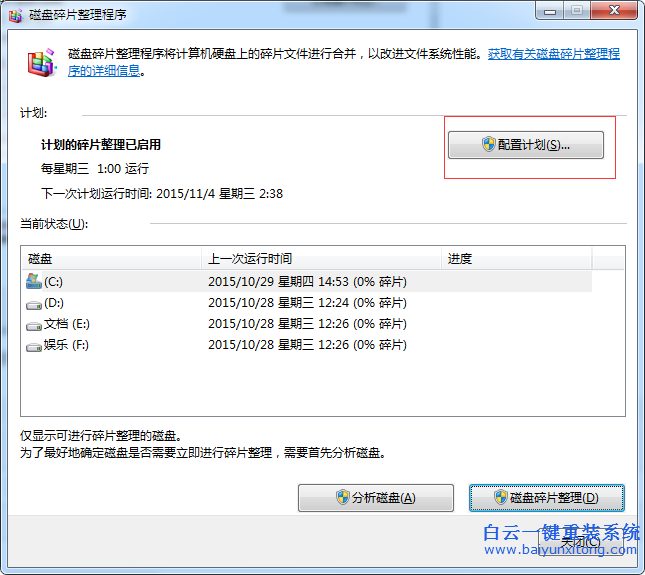The image size is (645, 575).
Task: Click the 当前状态(U): label
Action: pos(54,224)
